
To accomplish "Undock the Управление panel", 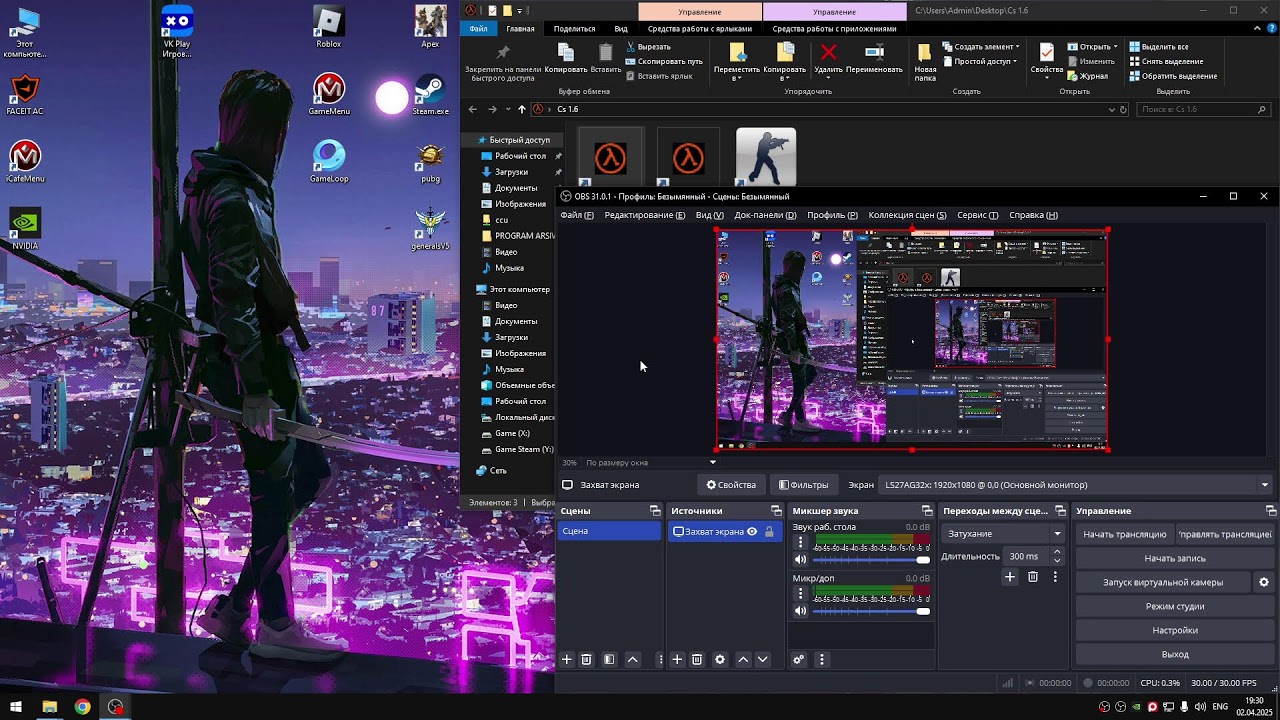I will click(x=1271, y=511).
